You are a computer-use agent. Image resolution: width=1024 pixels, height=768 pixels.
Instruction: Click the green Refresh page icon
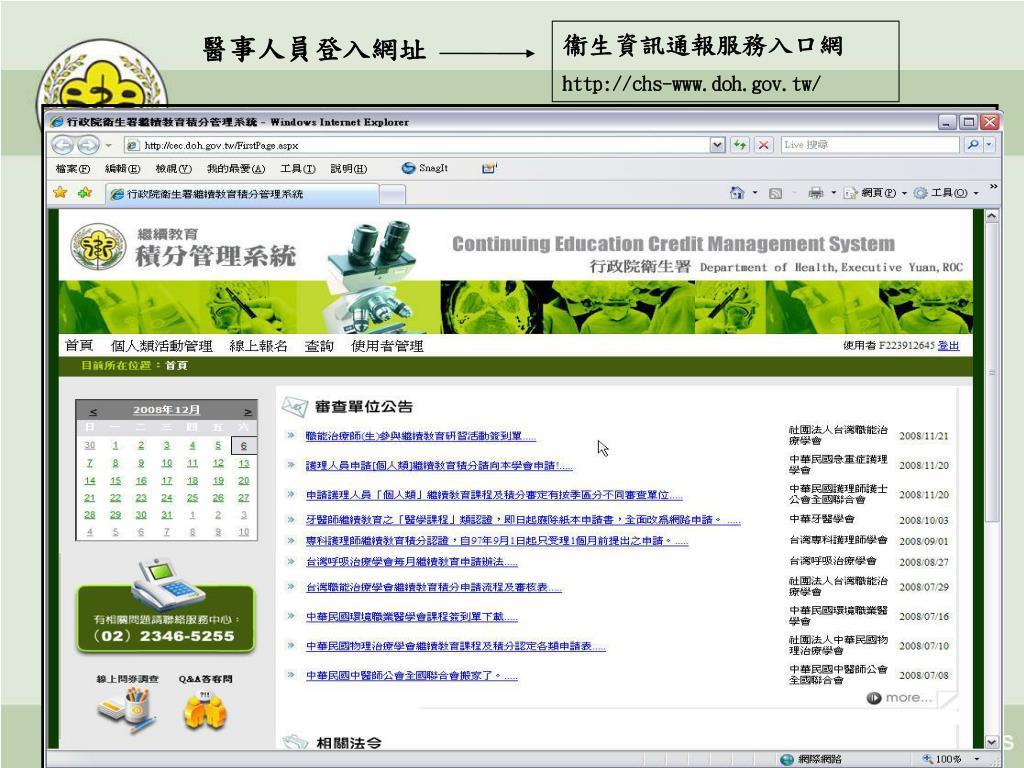pos(740,145)
